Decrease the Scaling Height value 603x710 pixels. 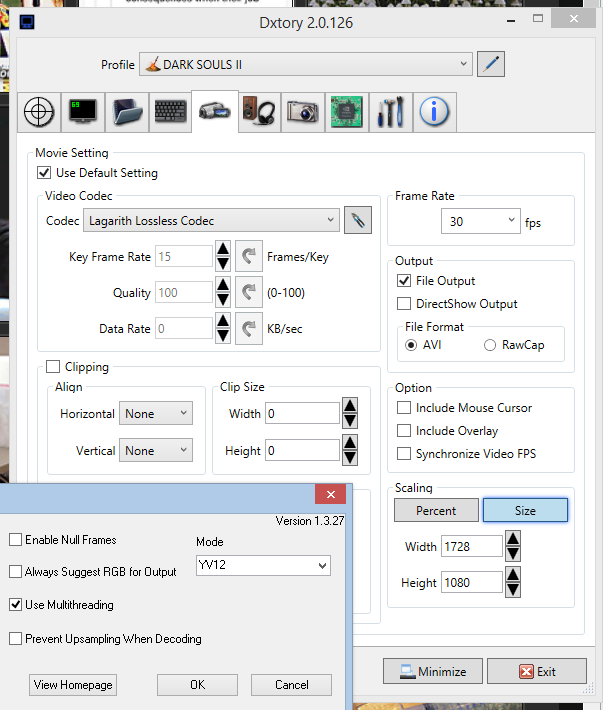point(512,590)
